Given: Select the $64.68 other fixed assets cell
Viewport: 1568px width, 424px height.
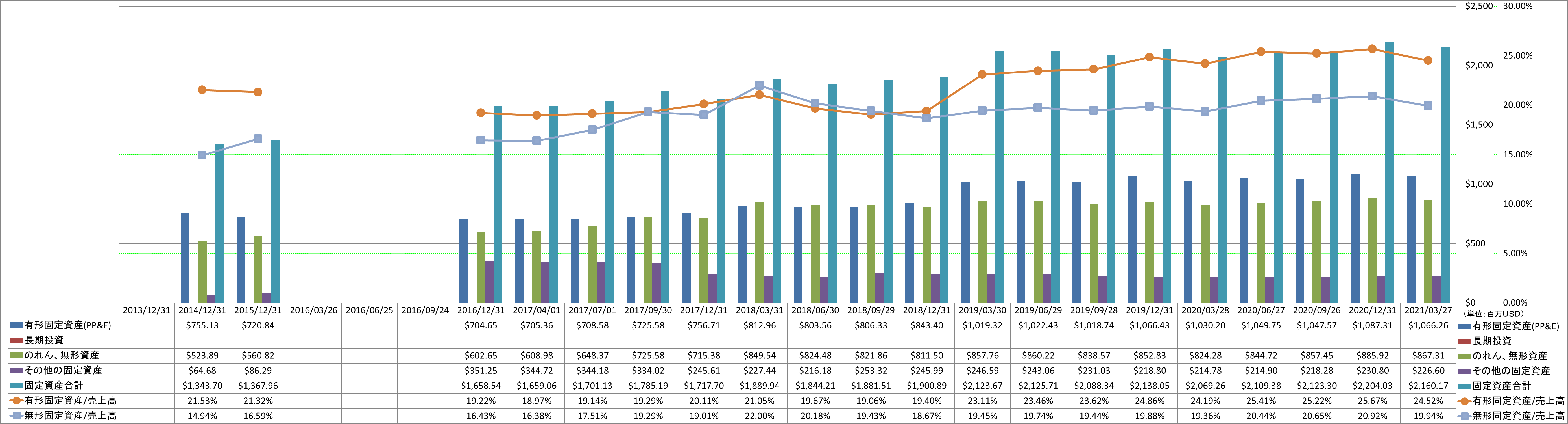Looking at the screenshot, I should 202,370.
